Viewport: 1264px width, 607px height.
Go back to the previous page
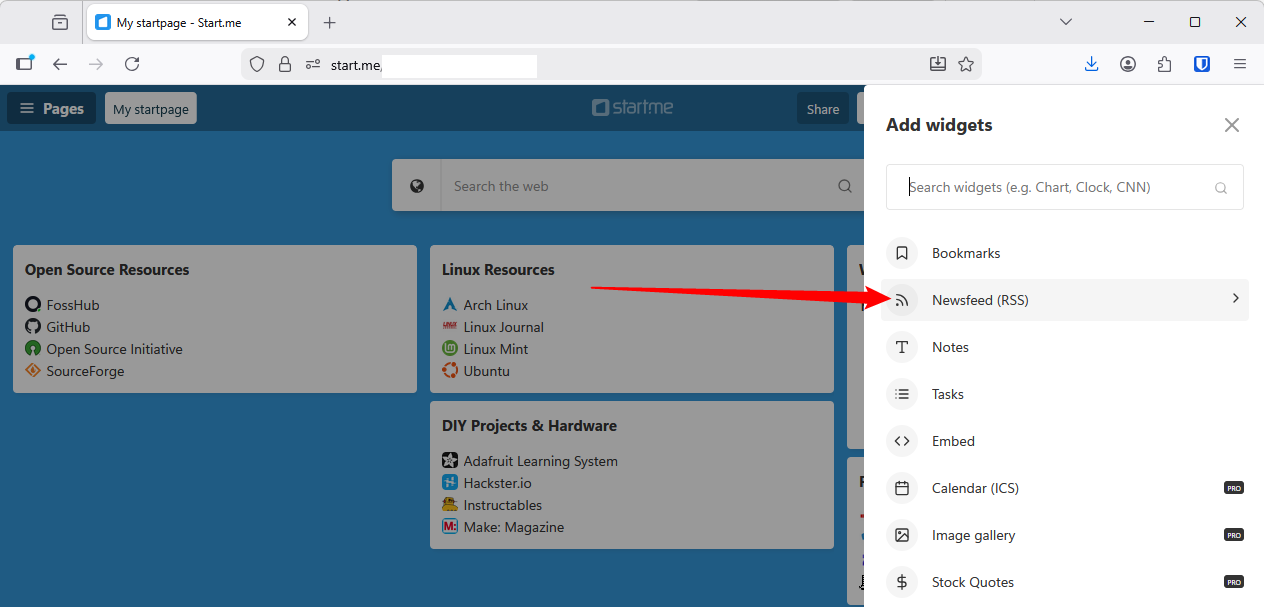60,64
